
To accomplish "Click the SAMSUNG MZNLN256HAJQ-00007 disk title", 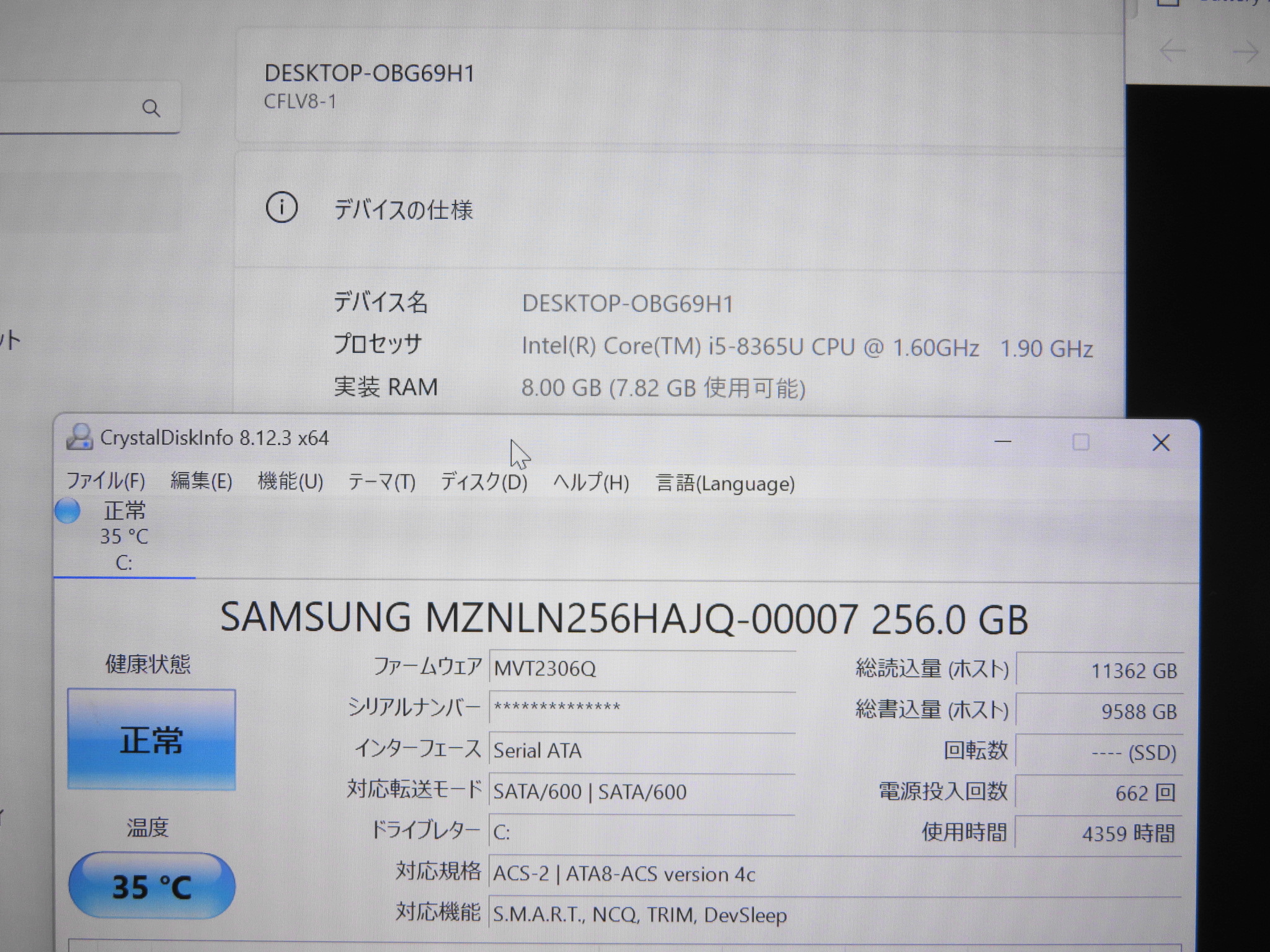I will [624, 618].
